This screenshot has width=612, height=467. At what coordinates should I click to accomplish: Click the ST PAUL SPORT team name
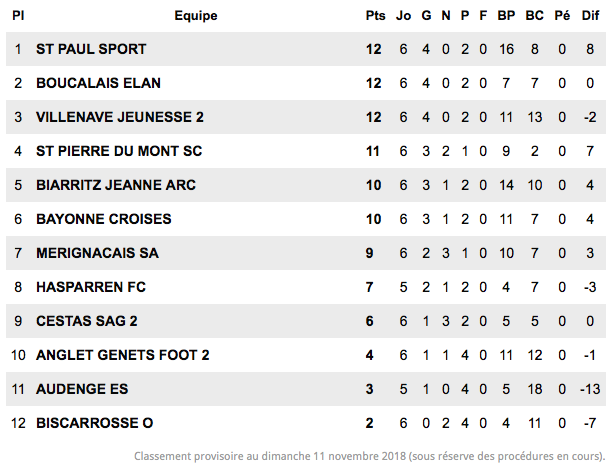[x=91, y=49]
